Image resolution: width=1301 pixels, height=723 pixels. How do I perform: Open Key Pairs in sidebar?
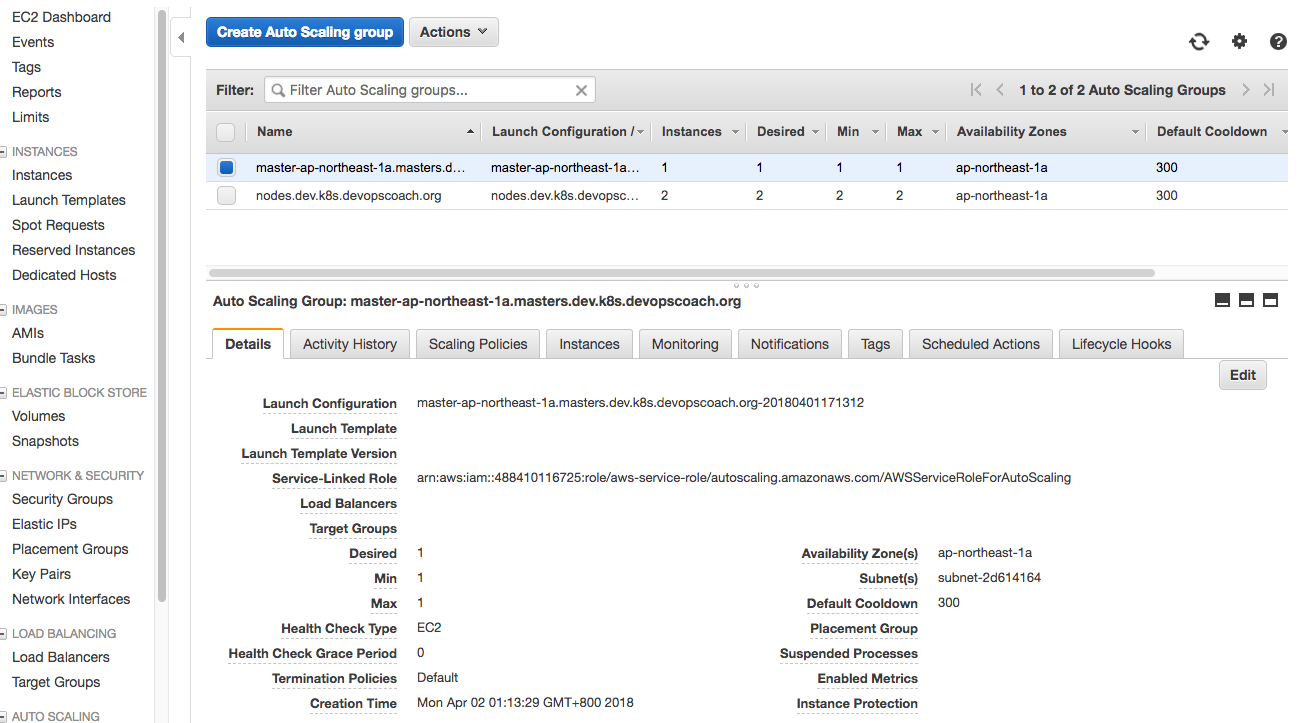coord(41,574)
